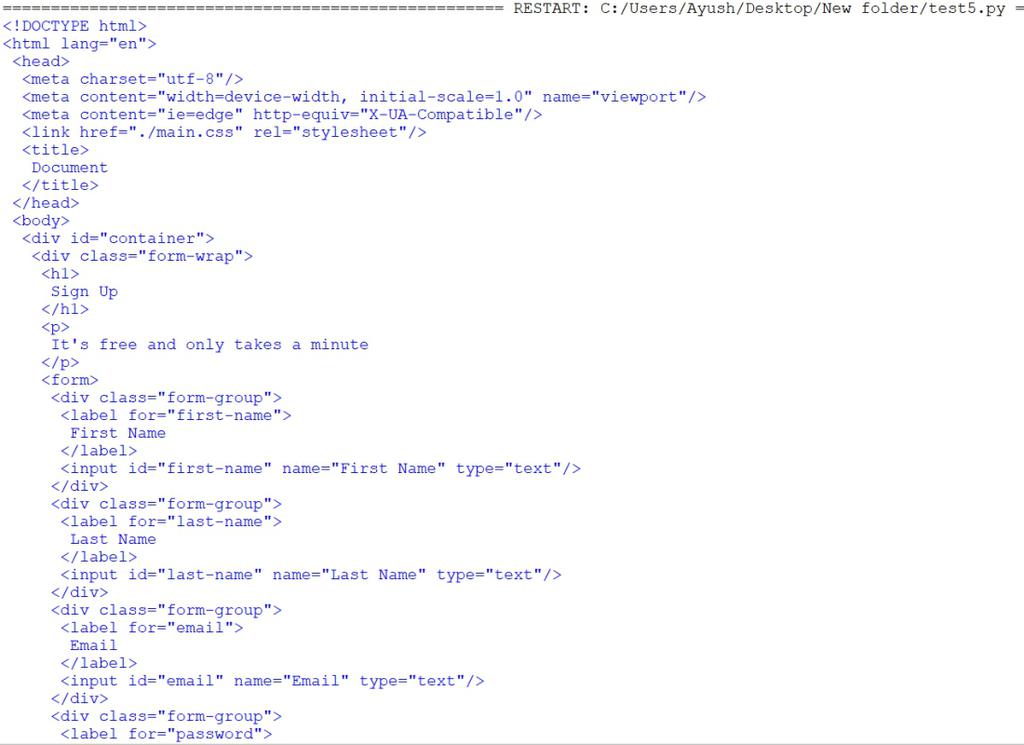Viewport: 1024px width, 745px height.
Task: Click the div class="form-wrap" line
Action: 142,256
